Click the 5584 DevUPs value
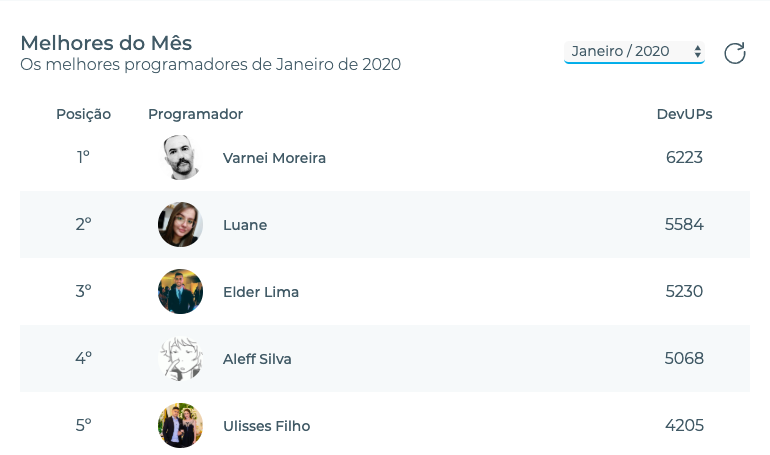Viewport: 770px width, 455px height. [684, 225]
